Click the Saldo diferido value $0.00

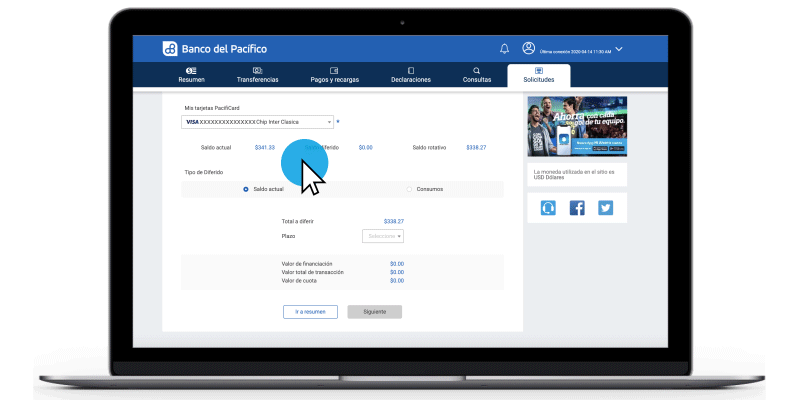[365, 147]
